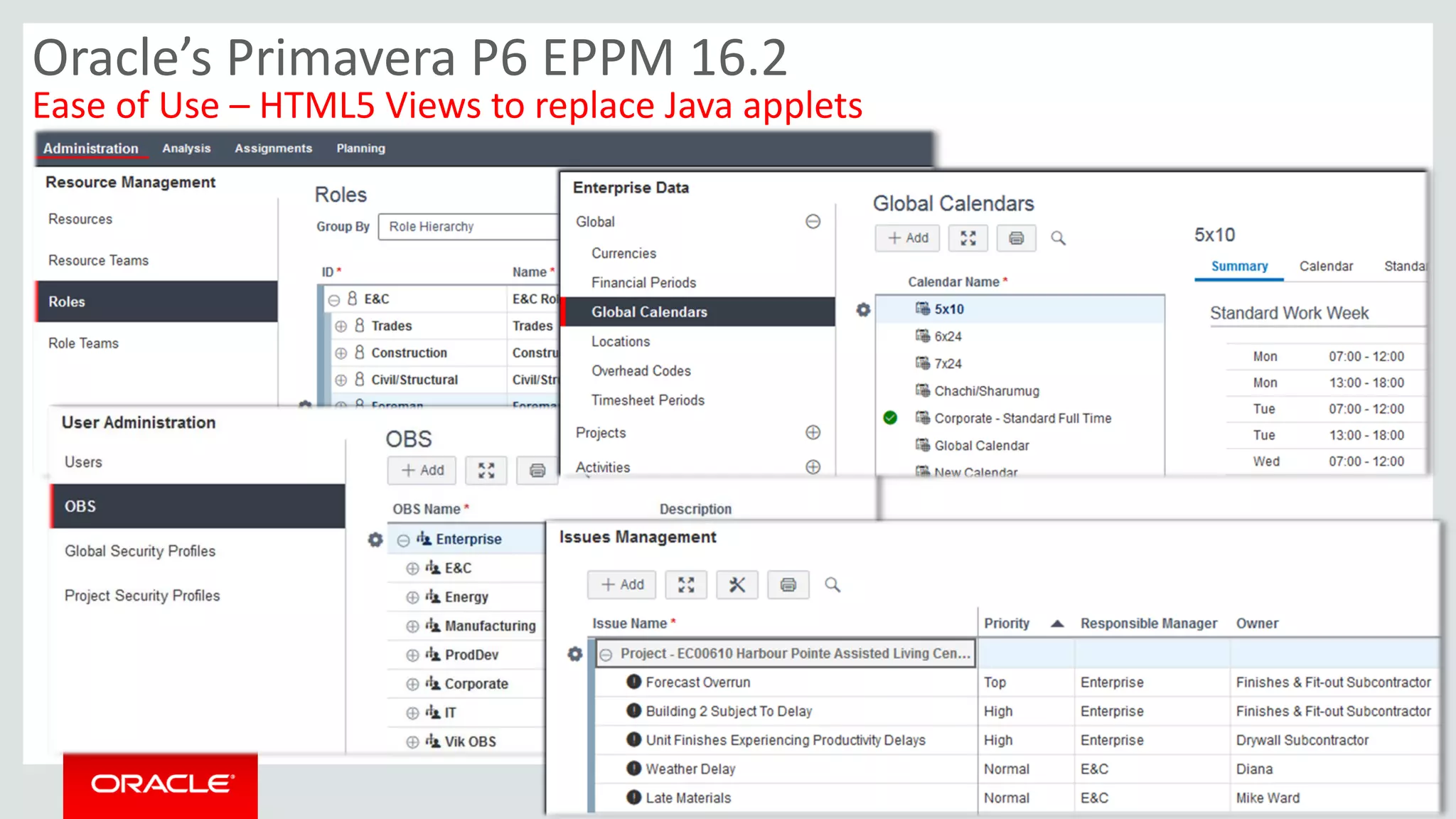
Task: Expand the Manufacturing OBS node
Action: [x=412, y=626]
